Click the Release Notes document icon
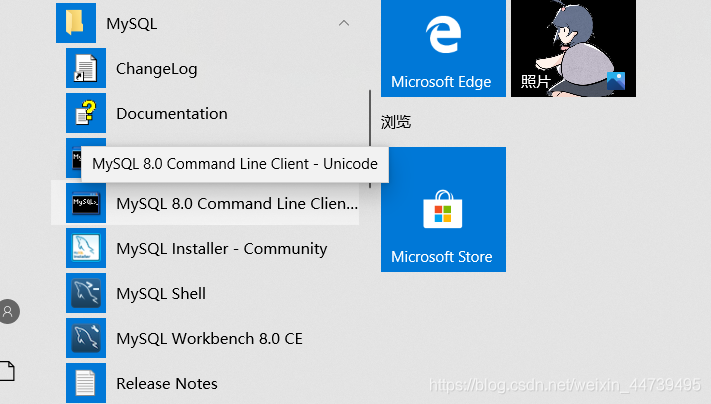 click(x=85, y=384)
